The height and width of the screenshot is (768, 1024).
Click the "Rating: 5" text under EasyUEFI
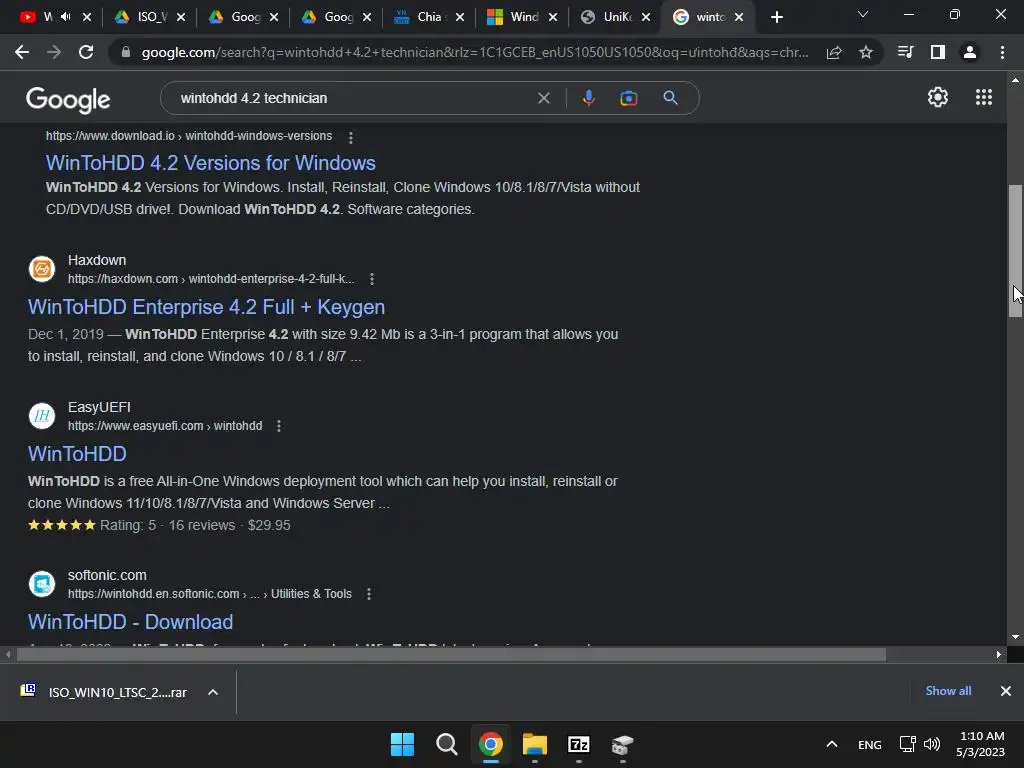pos(128,525)
